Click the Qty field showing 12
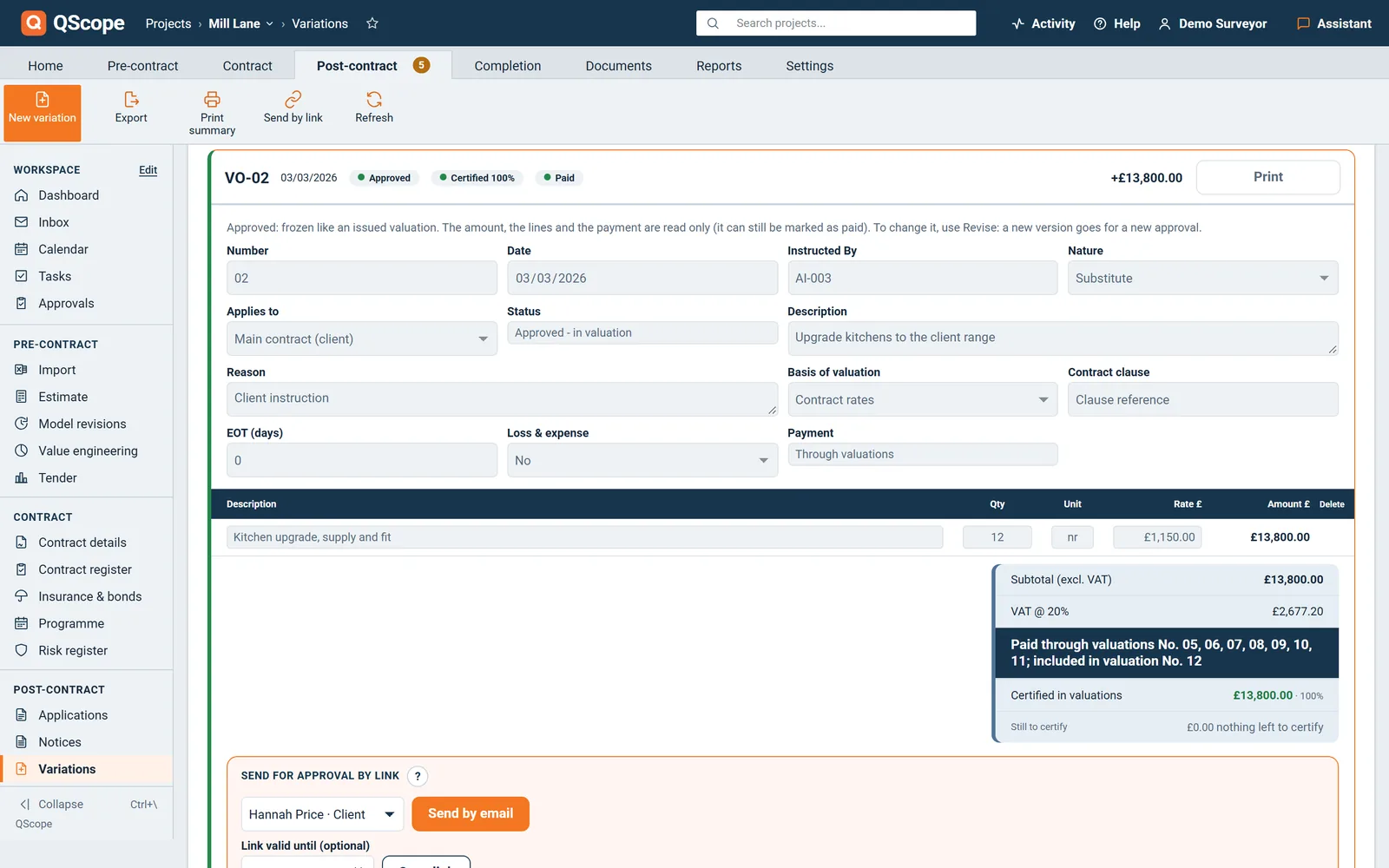The width and height of the screenshot is (1389, 868). [997, 537]
